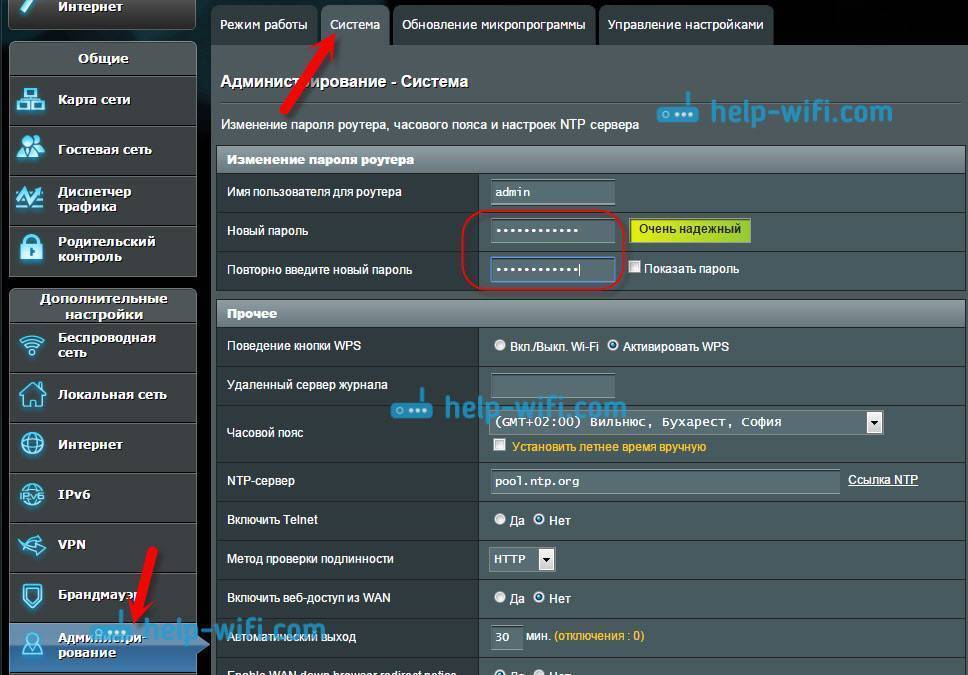Open the VPN sidebar icon
The height and width of the screenshot is (675, 968).
pyautogui.click(x=32, y=544)
